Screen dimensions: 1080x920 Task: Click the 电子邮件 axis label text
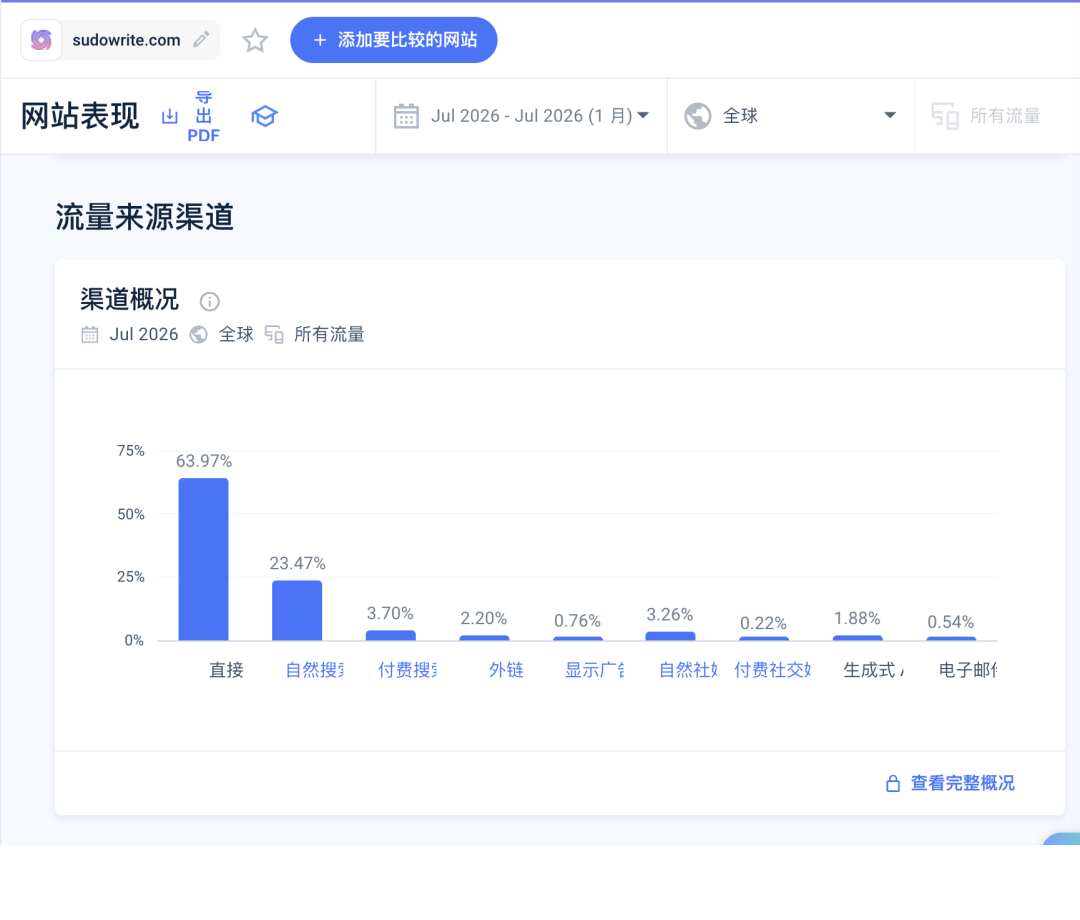click(x=968, y=669)
